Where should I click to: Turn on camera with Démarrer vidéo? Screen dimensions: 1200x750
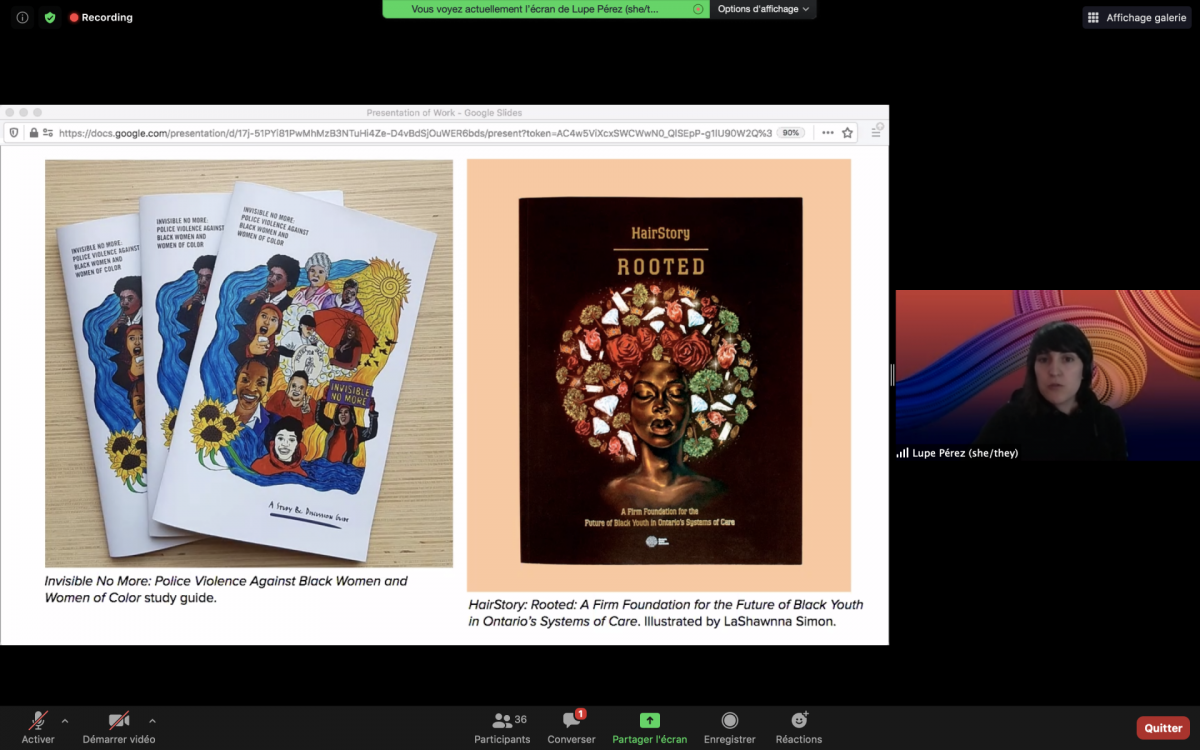coord(119,728)
